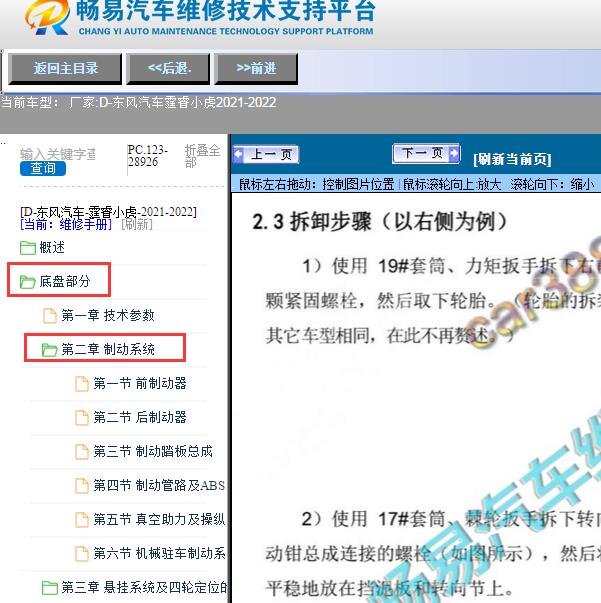Click page icon of 第二节 后制动器
The image size is (601, 603).
pyautogui.click(x=82, y=418)
